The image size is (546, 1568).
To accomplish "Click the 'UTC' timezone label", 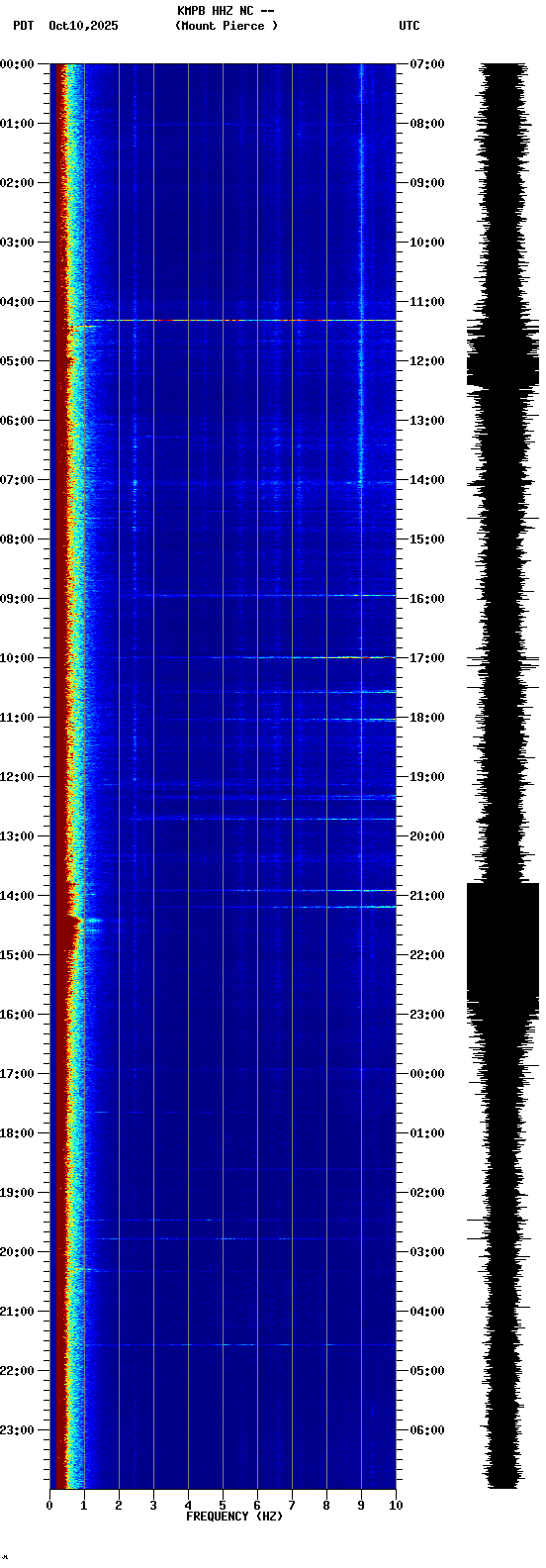I will tap(409, 26).
